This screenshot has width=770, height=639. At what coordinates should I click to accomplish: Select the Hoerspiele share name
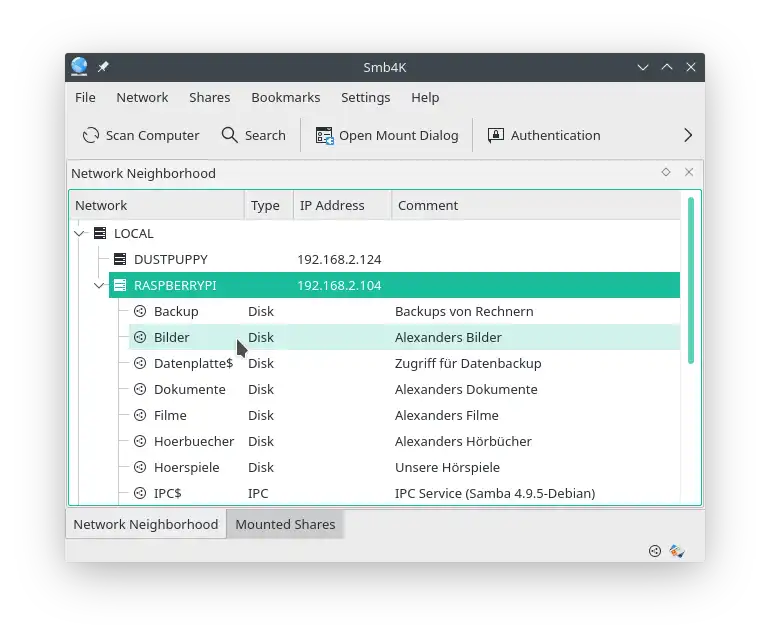tap(186, 468)
